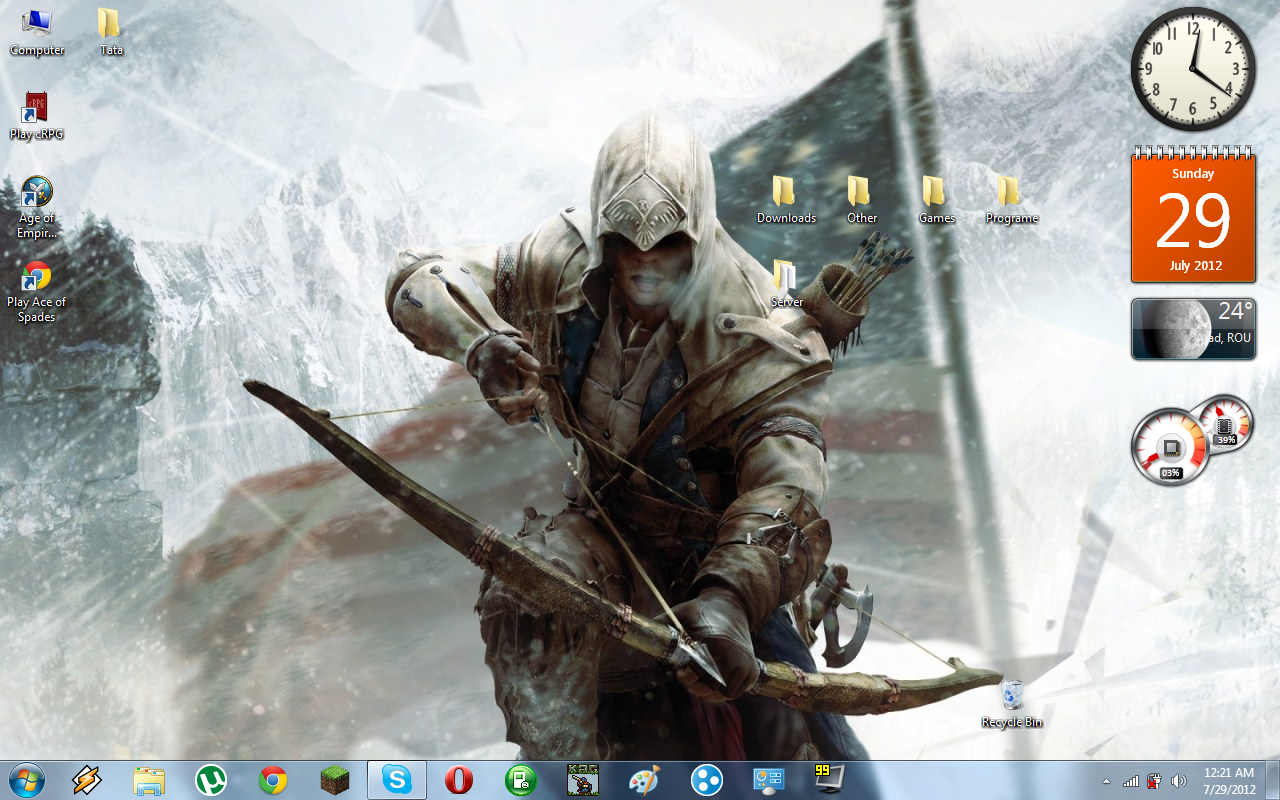This screenshot has width=1280, height=800.
Task: Open the monitor icon labeled 99 in taskbar
Action: click(x=830, y=779)
